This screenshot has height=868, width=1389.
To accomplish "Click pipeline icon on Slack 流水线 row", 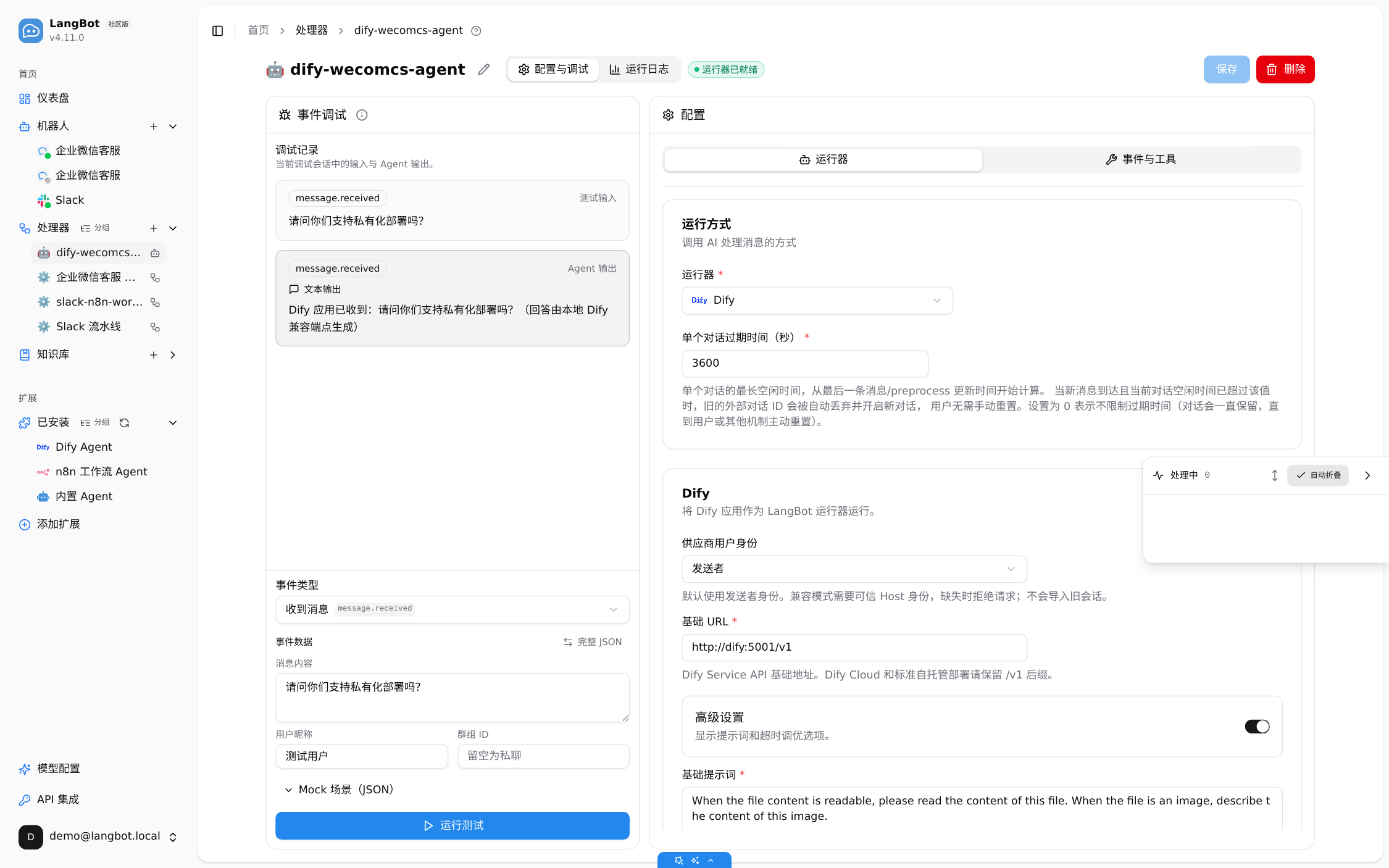I will coord(155,327).
